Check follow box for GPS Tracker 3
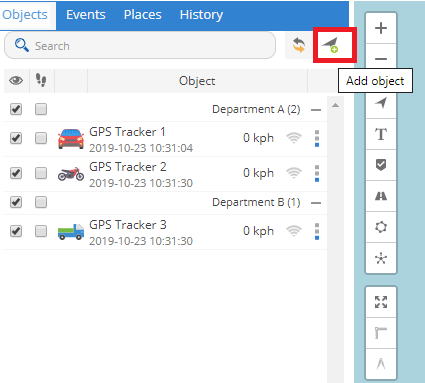Screen dimensions: 425x383 point(41,231)
